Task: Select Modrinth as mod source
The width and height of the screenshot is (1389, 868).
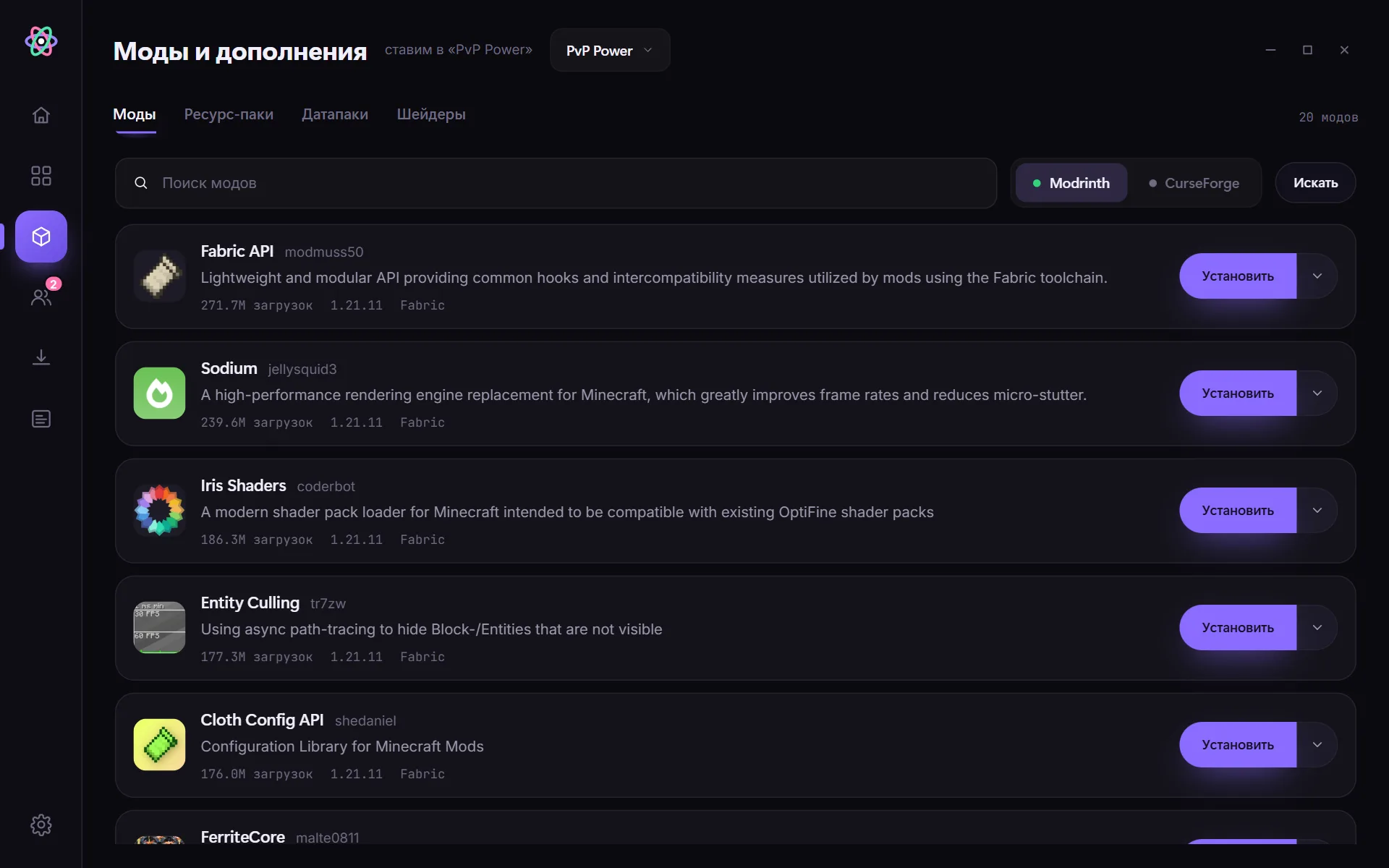Action: pyautogui.click(x=1071, y=183)
